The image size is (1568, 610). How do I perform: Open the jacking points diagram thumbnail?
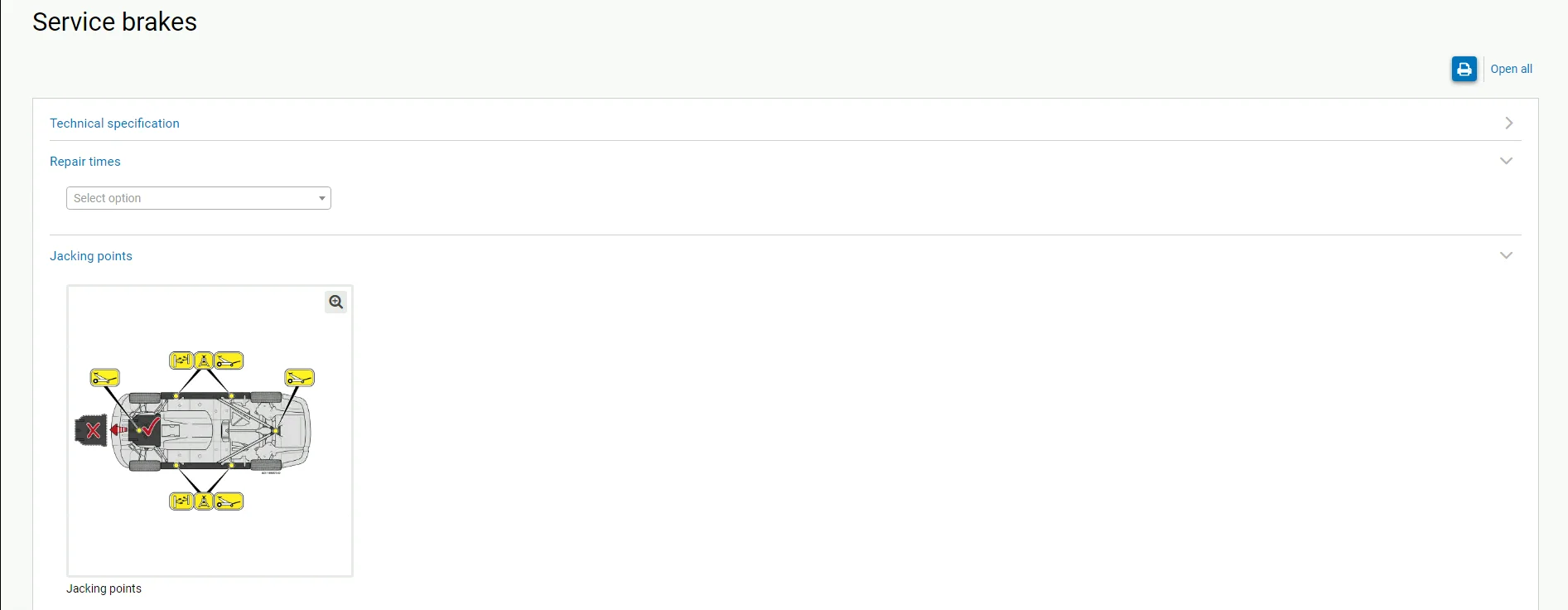click(x=210, y=431)
